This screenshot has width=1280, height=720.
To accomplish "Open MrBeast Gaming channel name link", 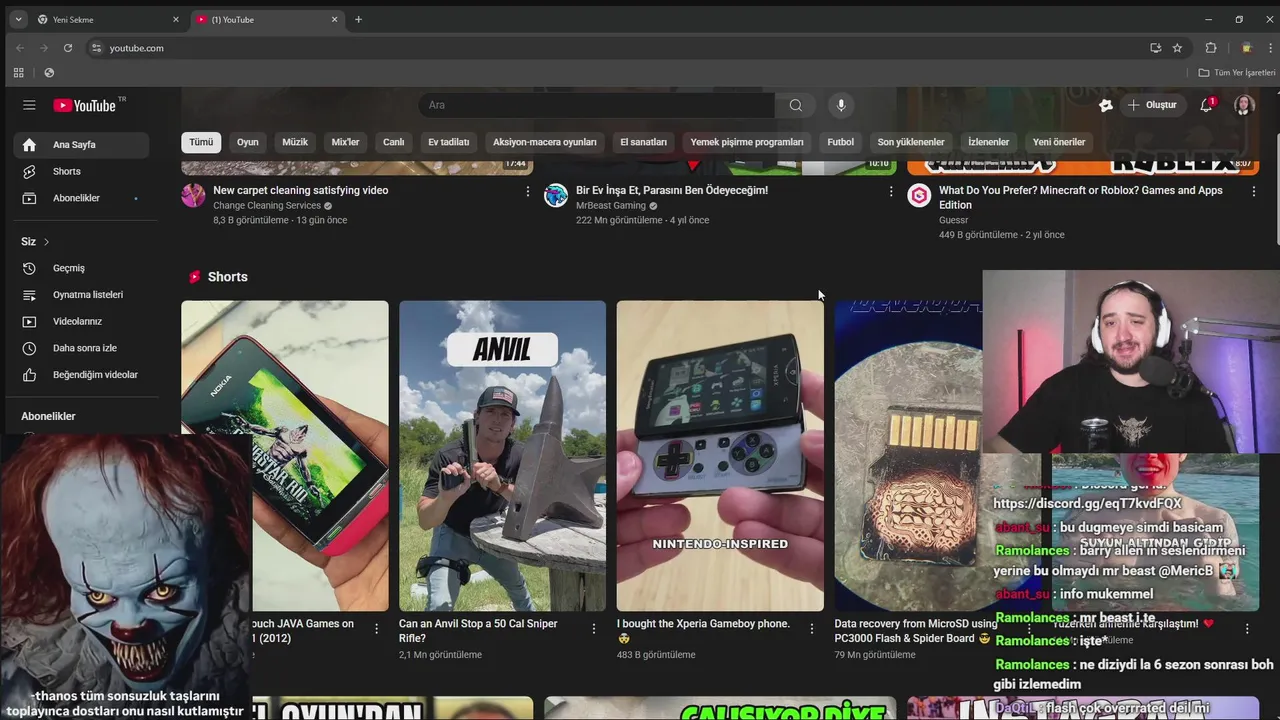I will (x=611, y=206).
